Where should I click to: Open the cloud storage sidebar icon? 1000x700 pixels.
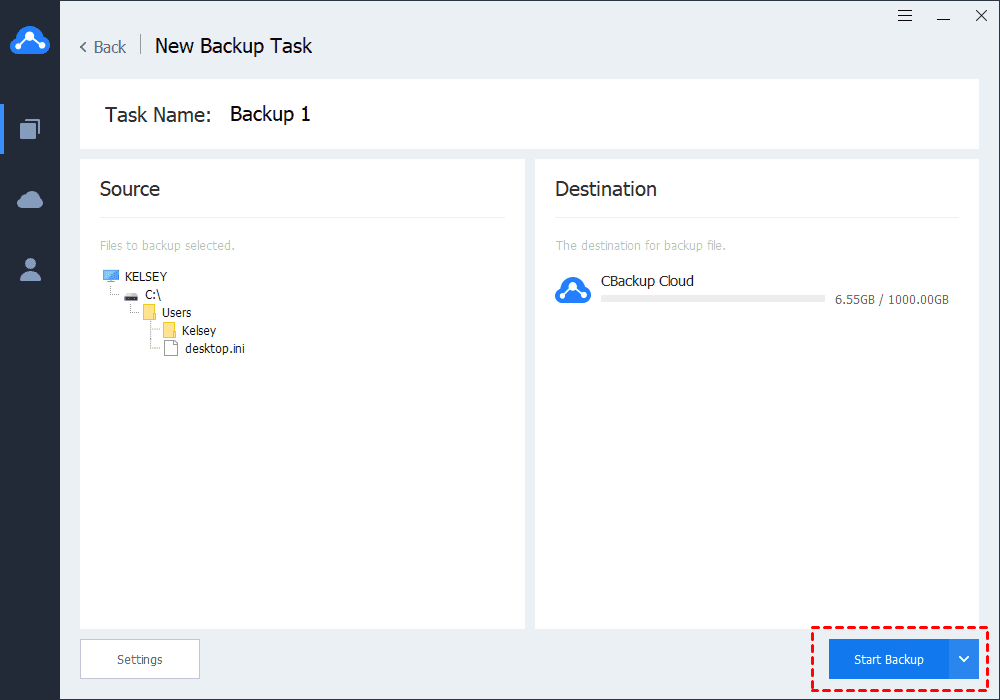point(30,200)
